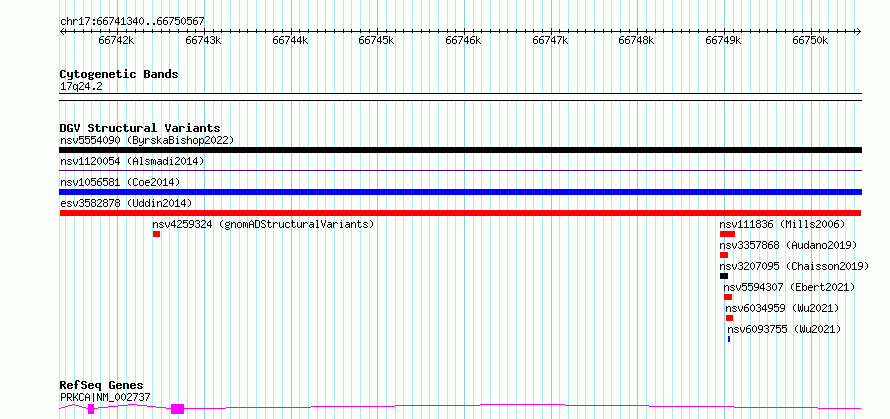This screenshot has height=419, width=890.
Task: Click the 66750k ruler tick label
Action: [810, 41]
